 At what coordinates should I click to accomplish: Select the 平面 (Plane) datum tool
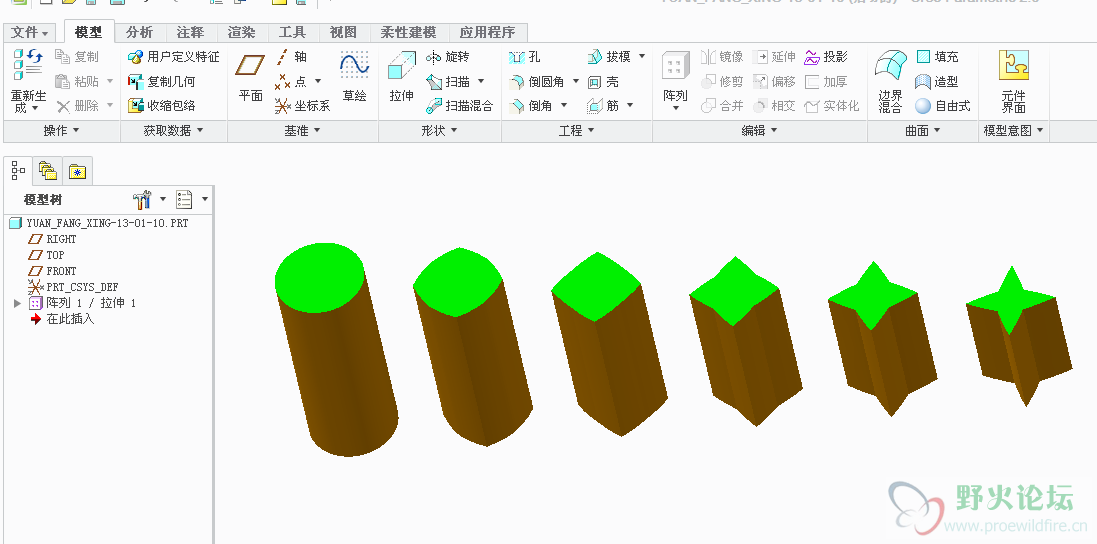[x=250, y=76]
